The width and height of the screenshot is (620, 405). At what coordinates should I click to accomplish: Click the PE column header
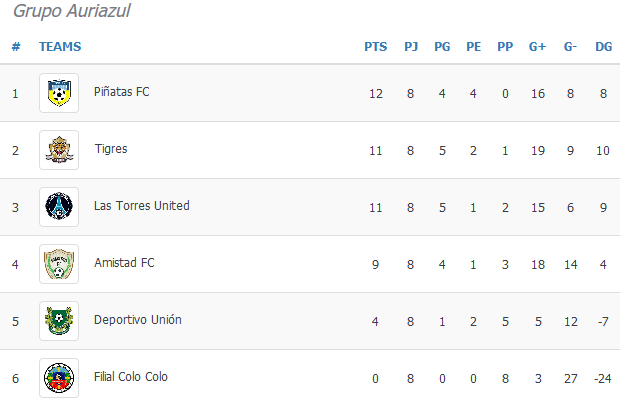tap(473, 47)
